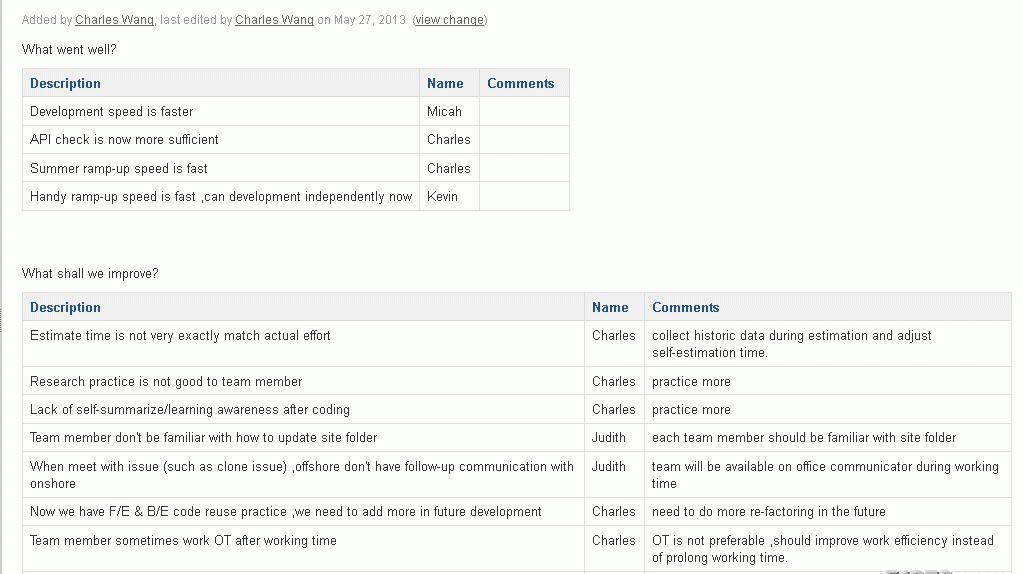
Task: Select 'need to do more re-factoring' comment
Action: (x=769, y=511)
